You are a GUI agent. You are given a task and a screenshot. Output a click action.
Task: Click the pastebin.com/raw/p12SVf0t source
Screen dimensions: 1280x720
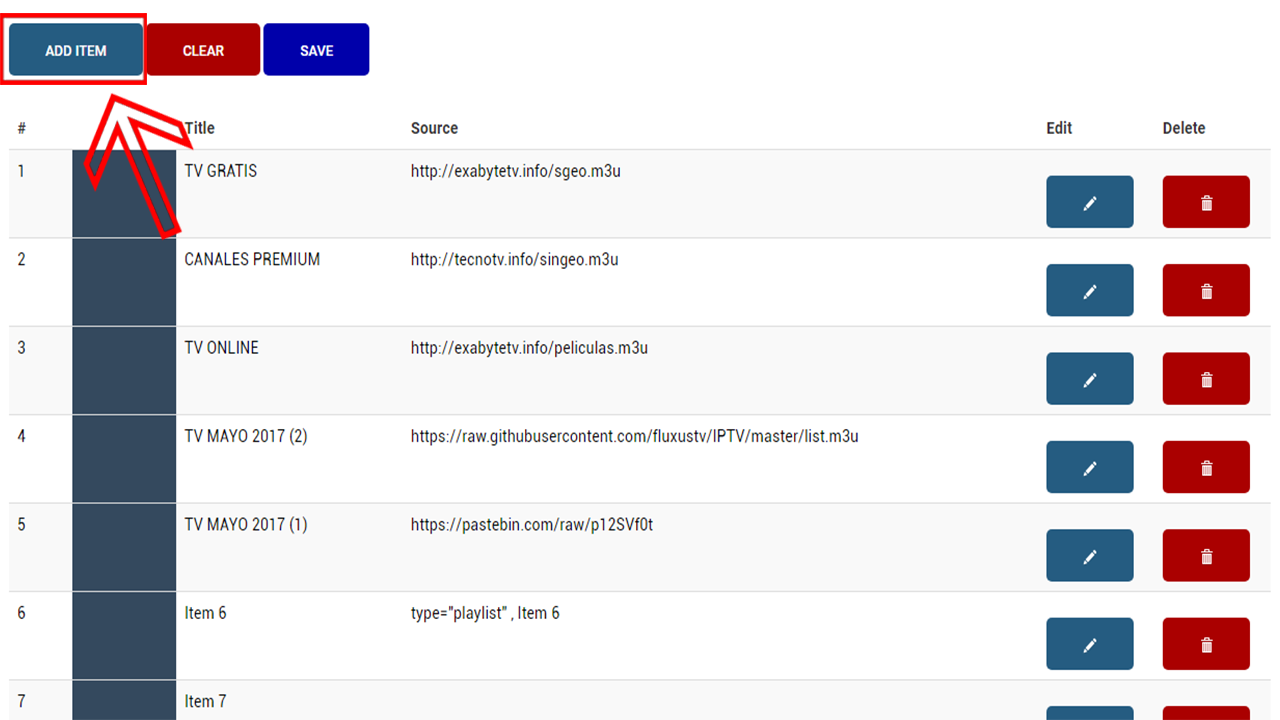pos(532,525)
